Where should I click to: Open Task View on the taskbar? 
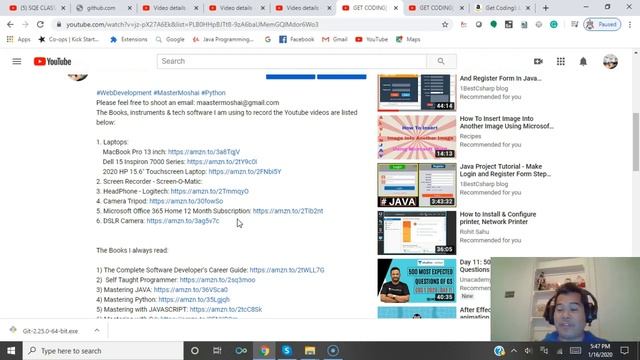(x=217, y=351)
